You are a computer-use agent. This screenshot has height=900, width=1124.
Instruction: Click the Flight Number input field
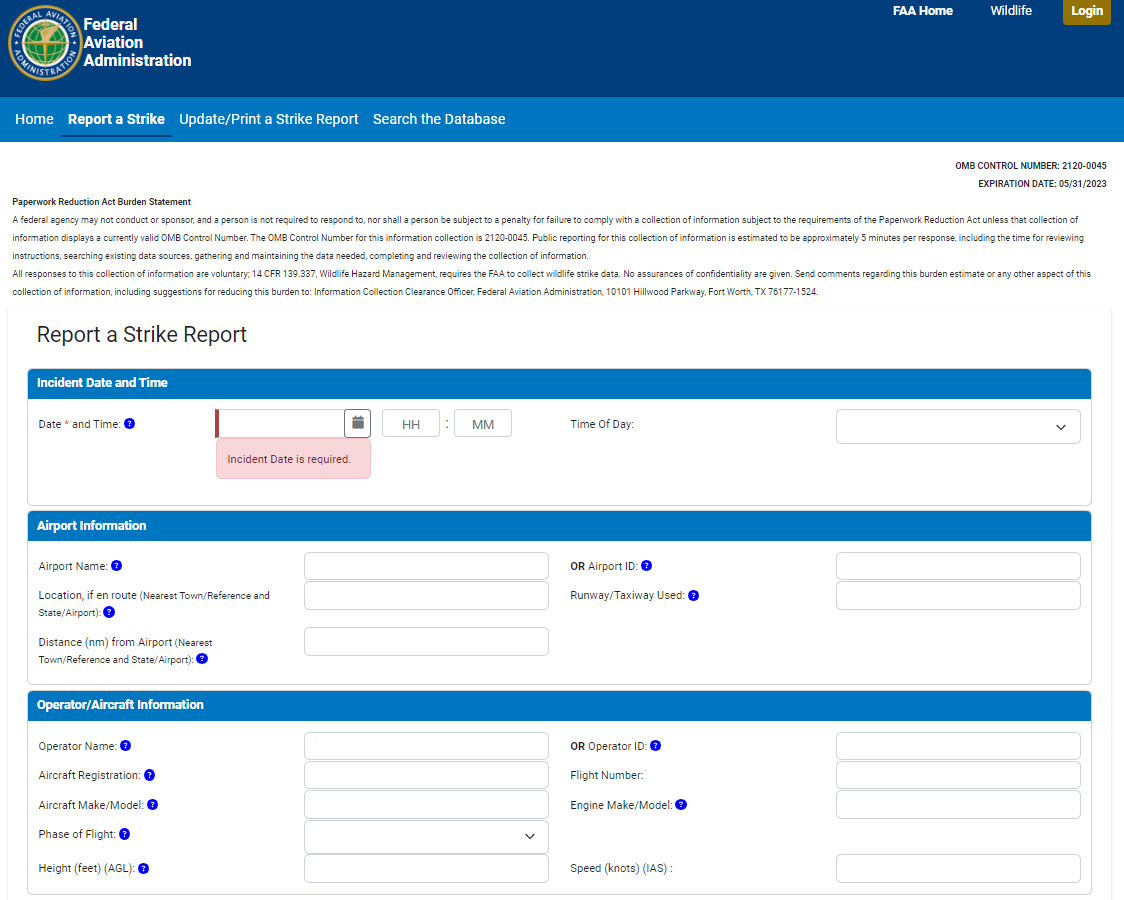(957, 775)
